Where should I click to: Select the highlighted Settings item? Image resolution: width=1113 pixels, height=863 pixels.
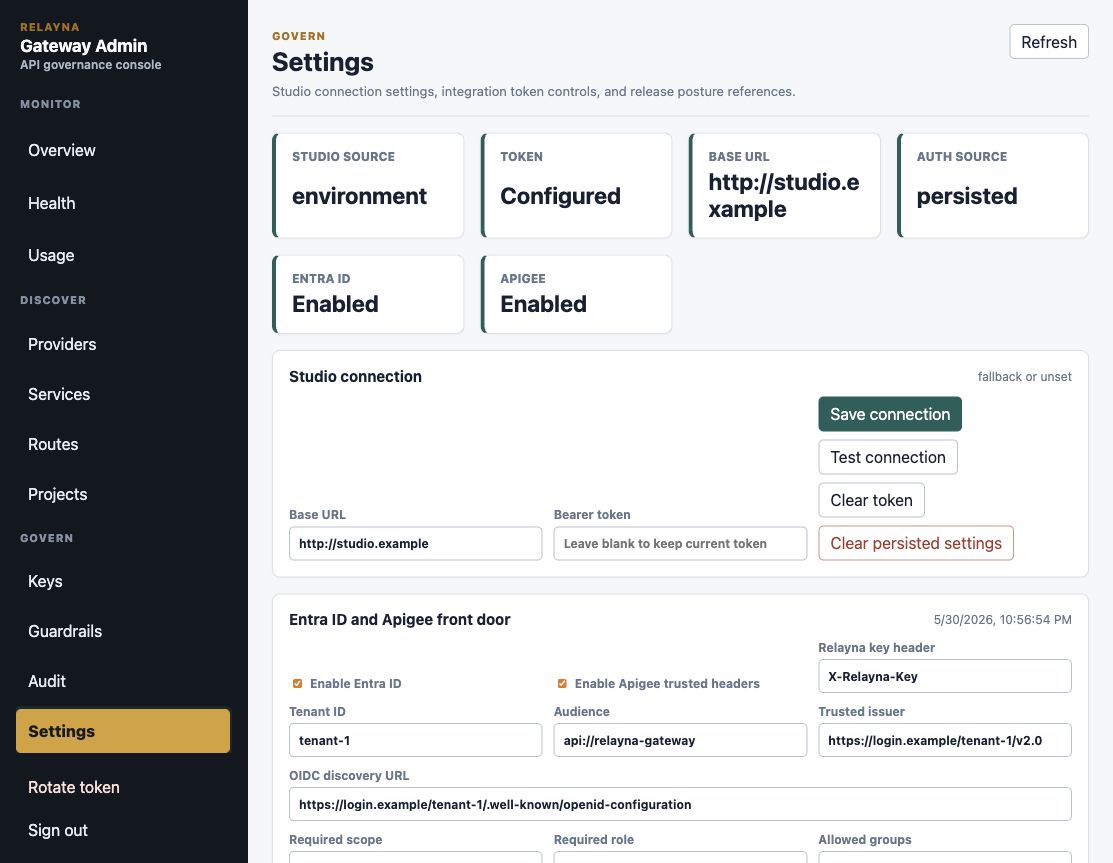pos(123,731)
